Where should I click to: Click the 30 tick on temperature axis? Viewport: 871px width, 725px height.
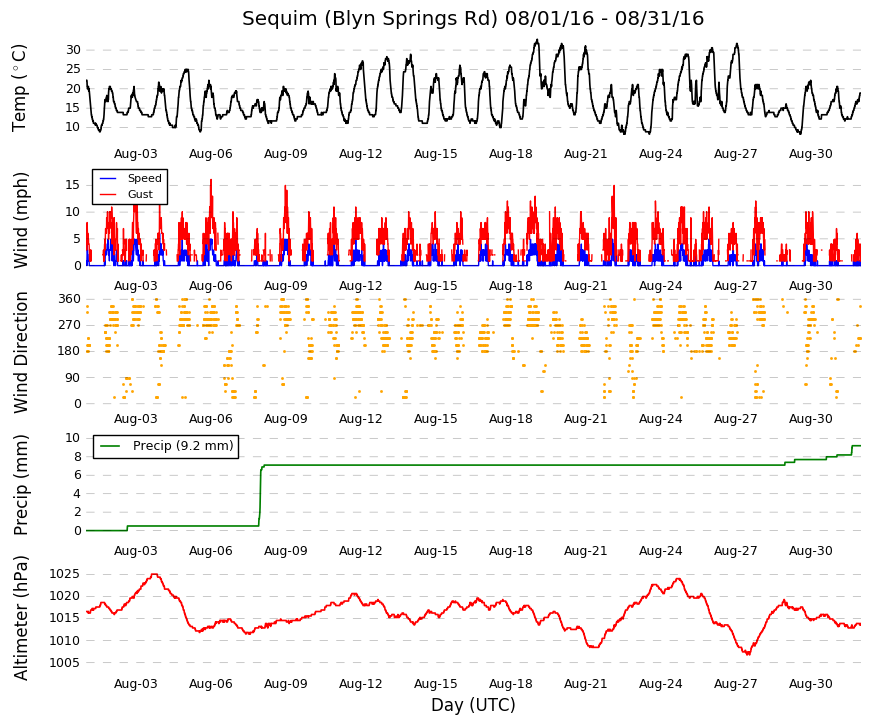point(73,50)
